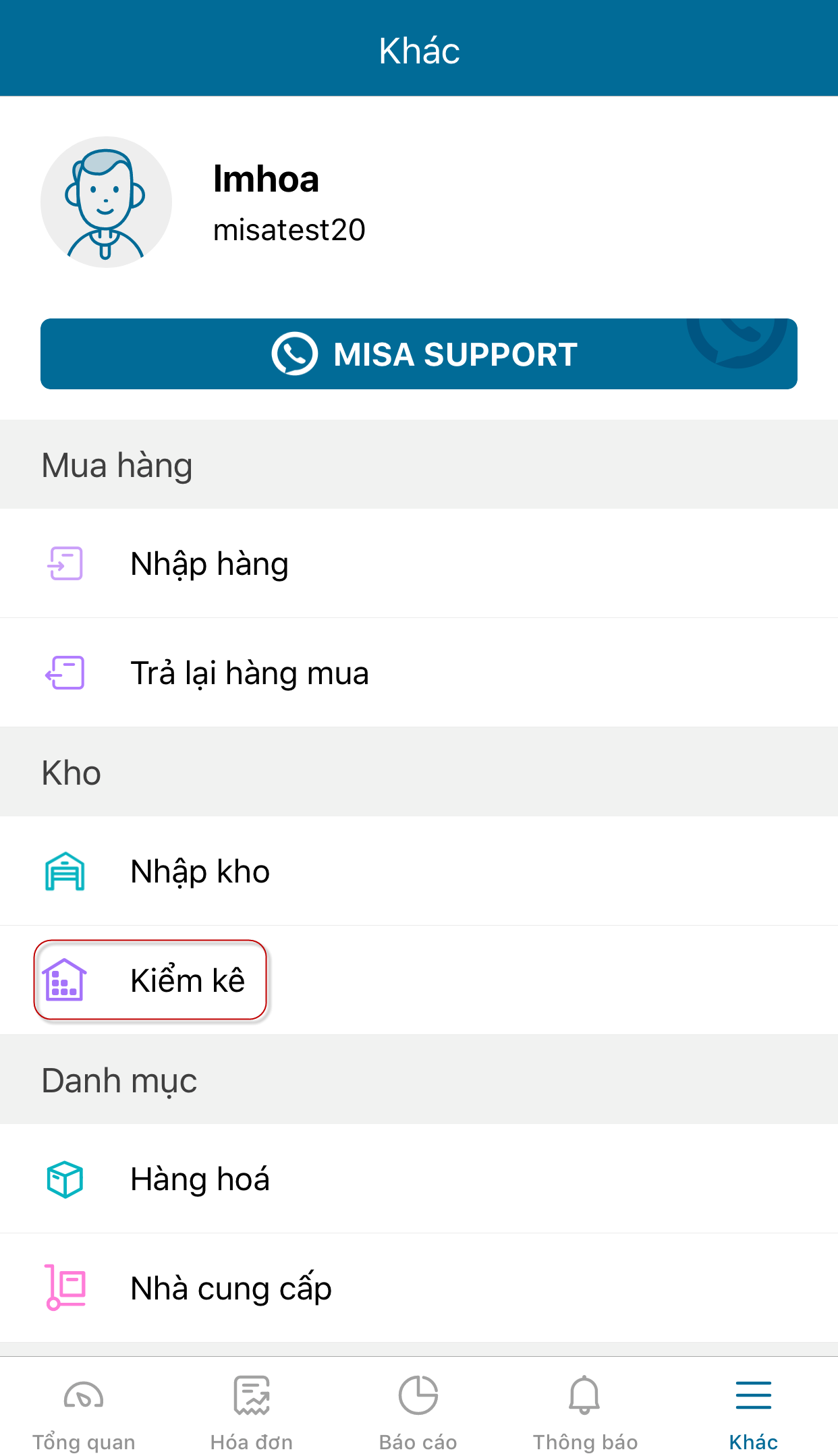Screen dimensions: 838x1456
Task: Choose Trả lại hàng mua
Action: [250, 673]
